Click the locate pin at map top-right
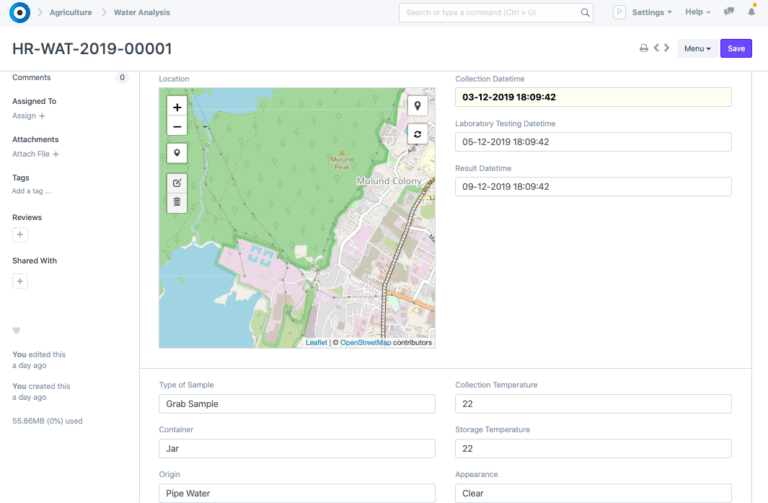 click(x=417, y=105)
